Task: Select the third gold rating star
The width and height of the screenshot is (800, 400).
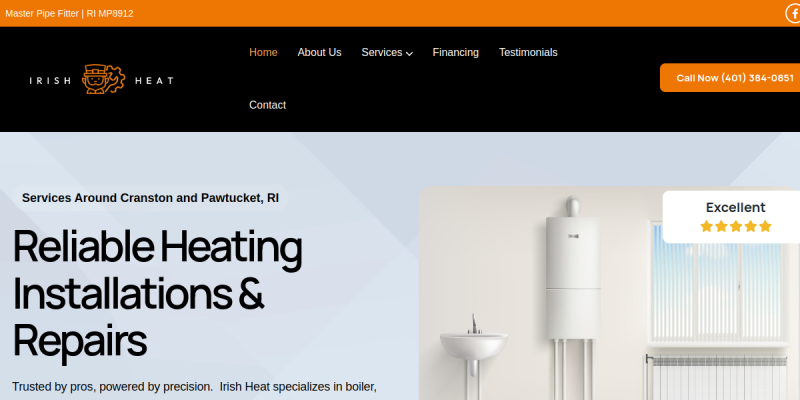Action: tap(736, 226)
